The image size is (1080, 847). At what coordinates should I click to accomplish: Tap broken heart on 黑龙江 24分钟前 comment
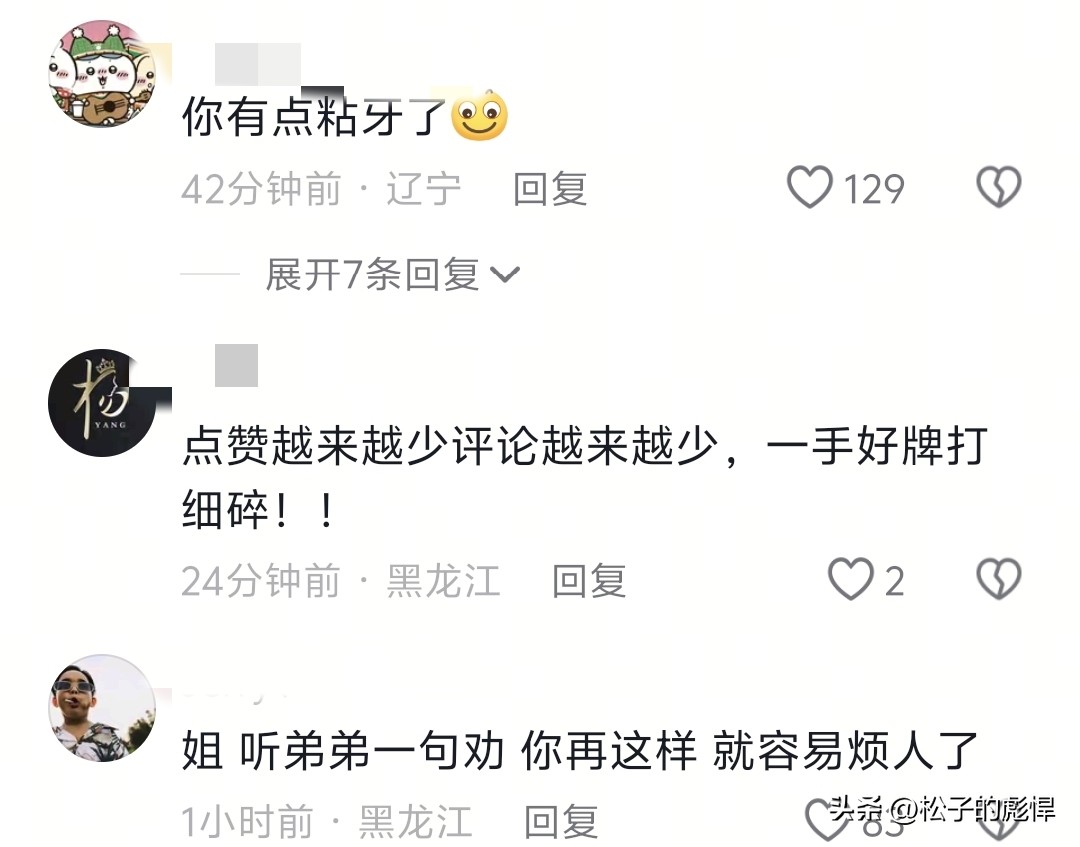point(999,579)
